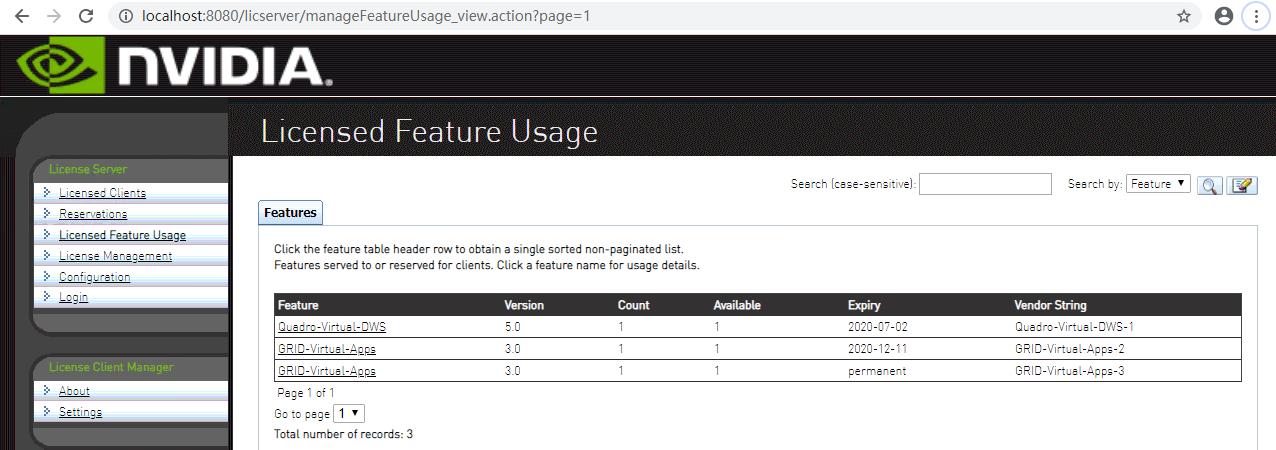Click the Login link in sidebar
This screenshot has width=1276, height=450.
(x=73, y=297)
